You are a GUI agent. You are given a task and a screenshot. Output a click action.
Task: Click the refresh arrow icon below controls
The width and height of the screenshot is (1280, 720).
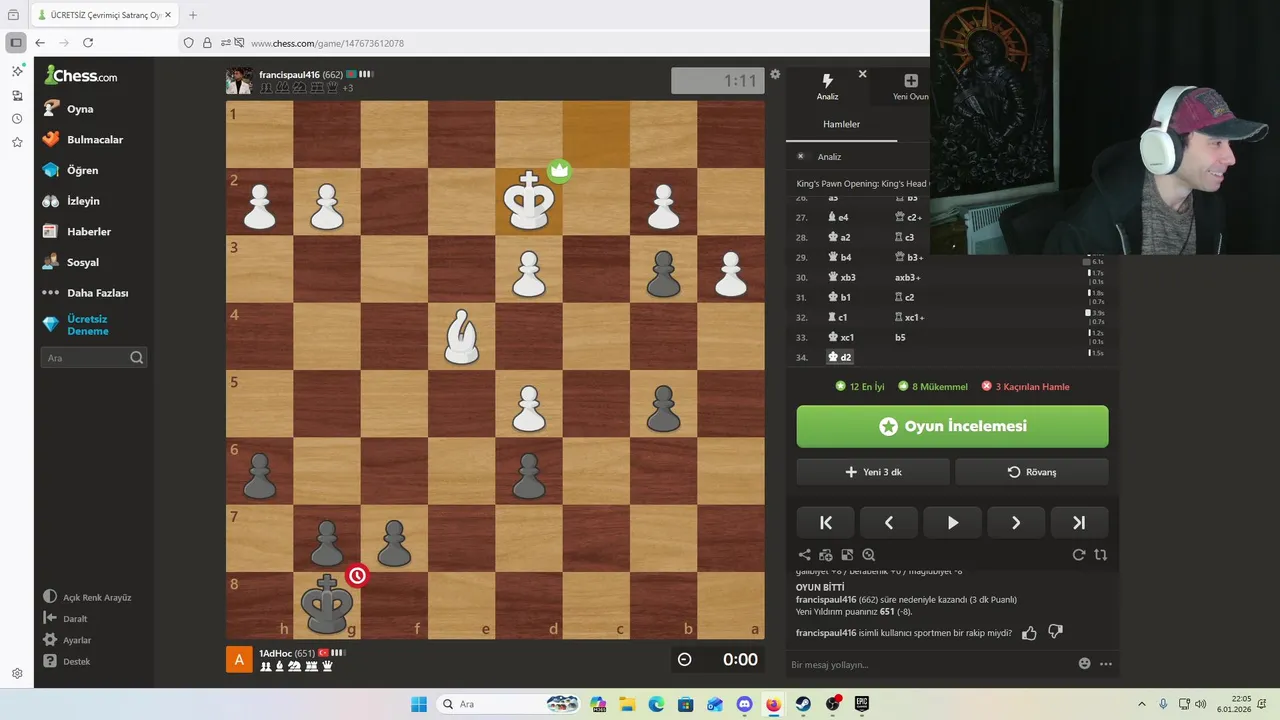(x=1079, y=555)
